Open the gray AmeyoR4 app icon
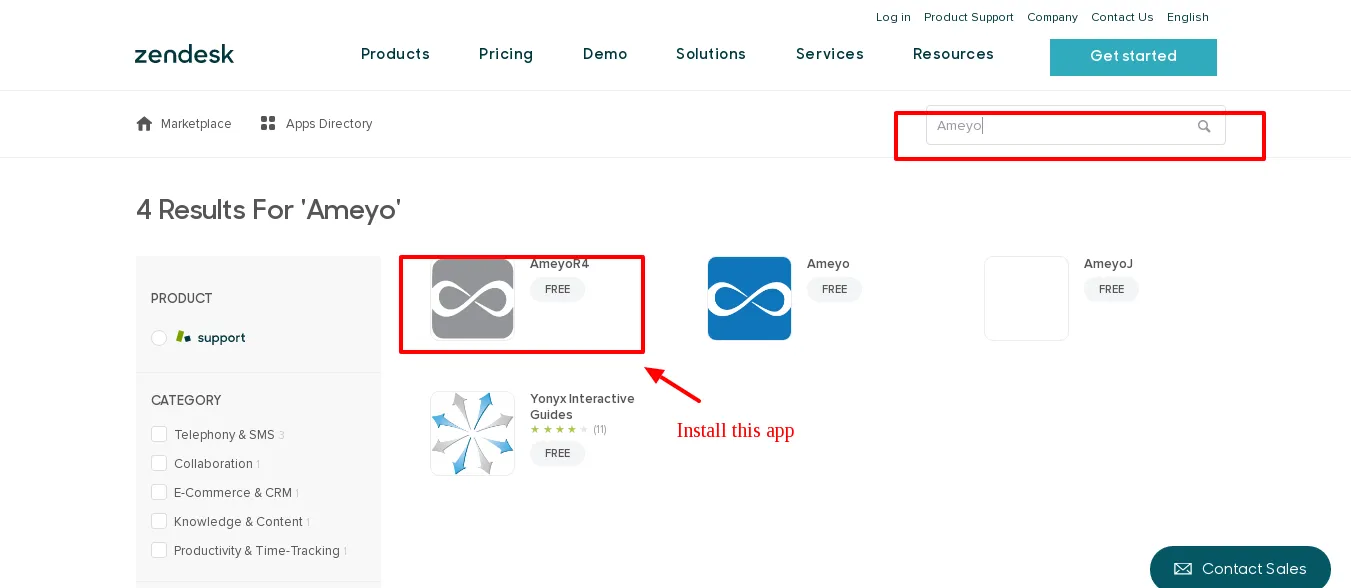Image resolution: width=1351 pixels, height=588 pixels. tap(472, 298)
